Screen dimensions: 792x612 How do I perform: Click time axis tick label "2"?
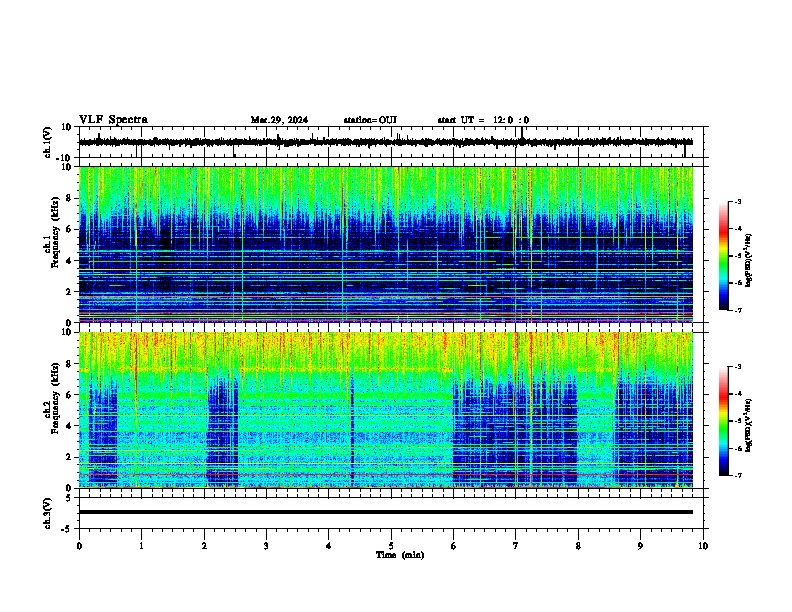click(x=204, y=546)
